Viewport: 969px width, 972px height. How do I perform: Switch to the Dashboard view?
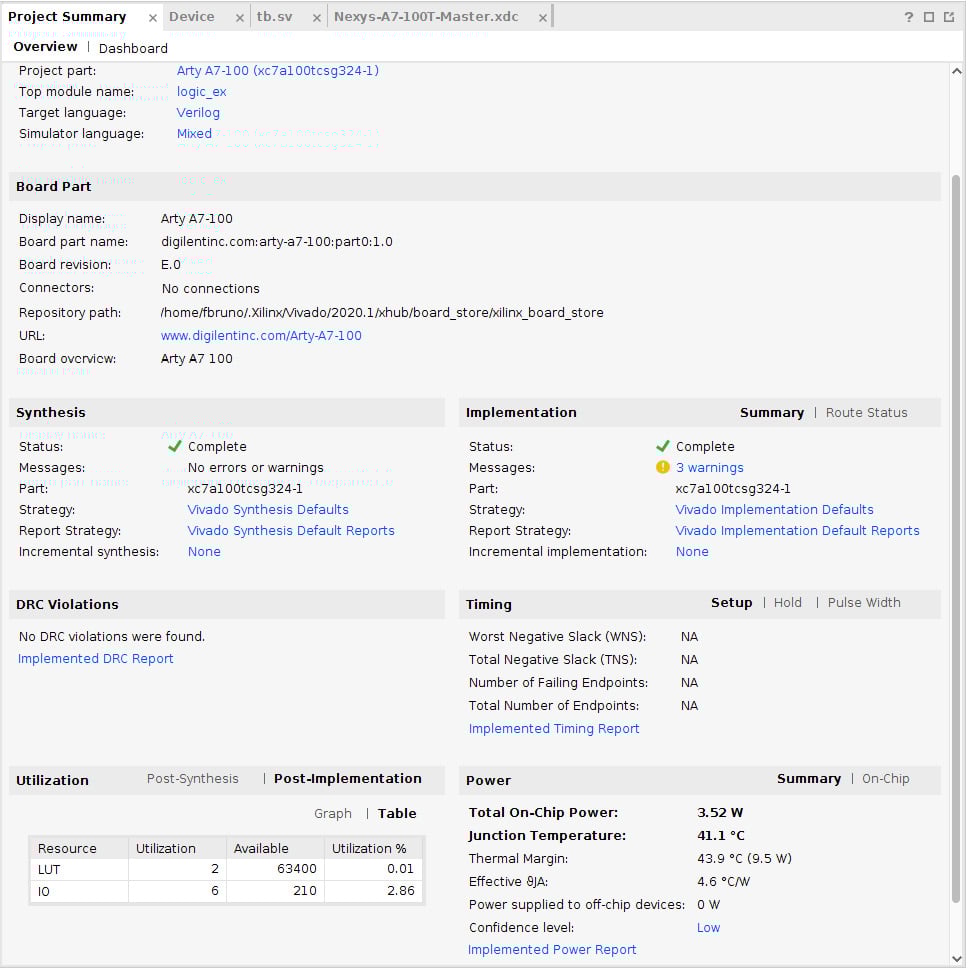click(x=133, y=48)
